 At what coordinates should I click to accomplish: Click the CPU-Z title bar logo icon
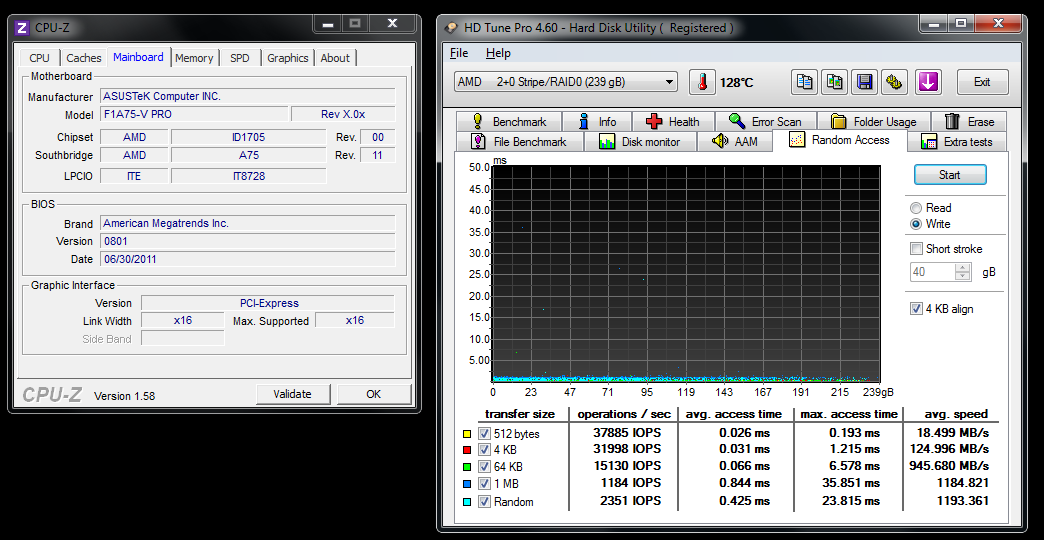[22, 27]
